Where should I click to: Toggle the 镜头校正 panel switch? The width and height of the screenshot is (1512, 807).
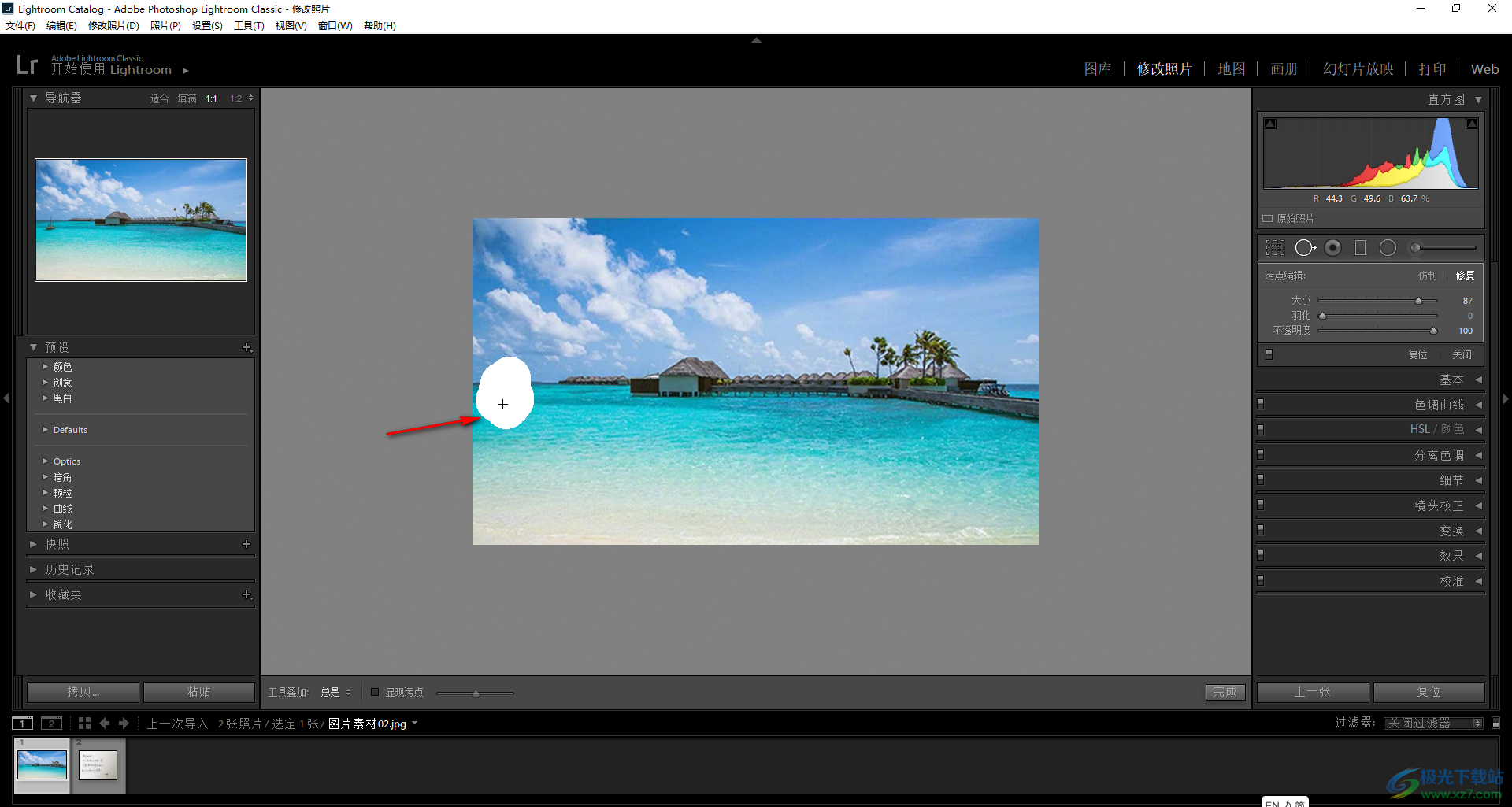tap(1261, 505)
